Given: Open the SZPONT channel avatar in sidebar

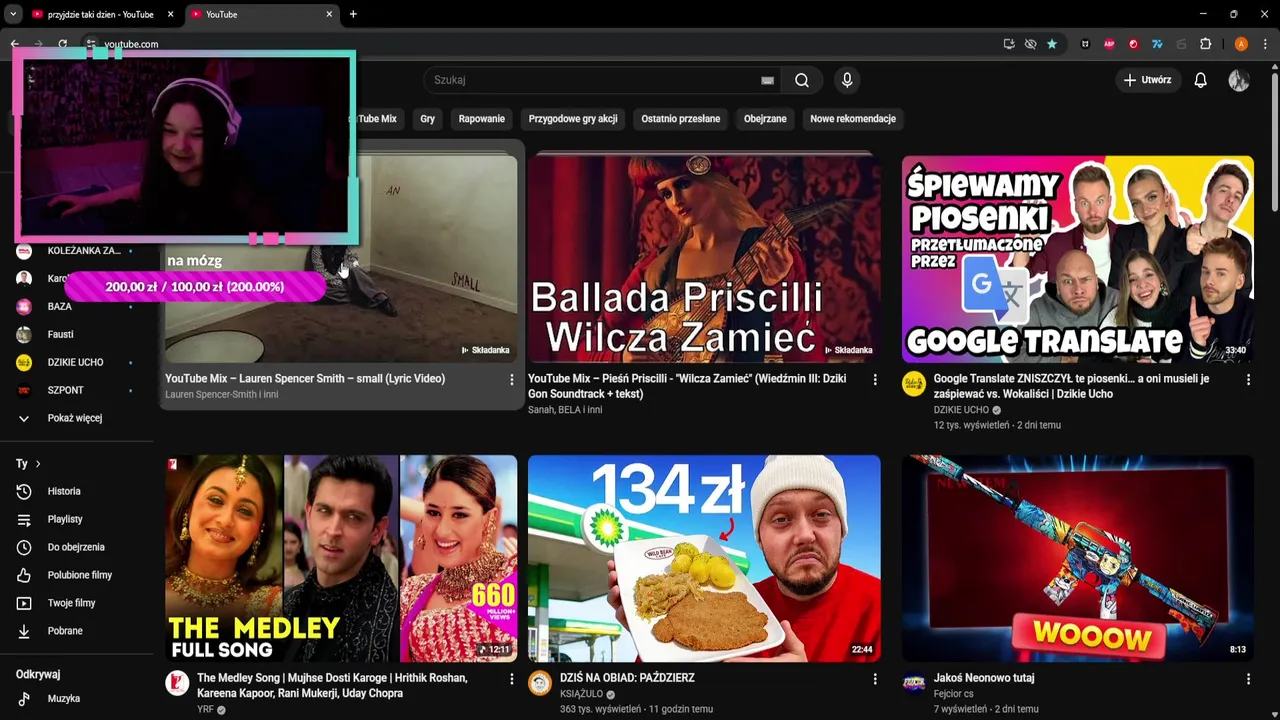Looking at the screenshot, I should 24,390.
